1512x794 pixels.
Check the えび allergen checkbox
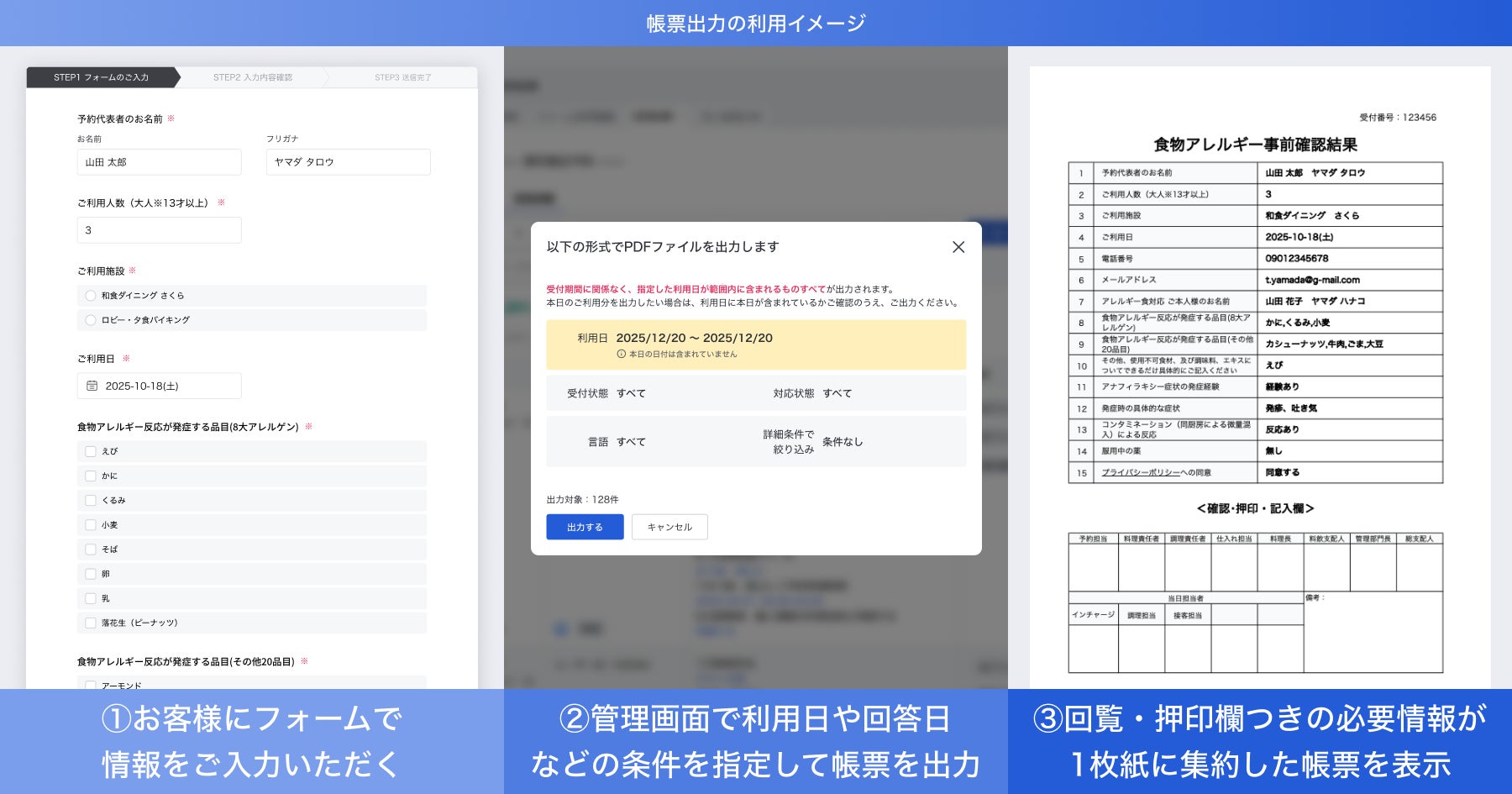point(91,451)
